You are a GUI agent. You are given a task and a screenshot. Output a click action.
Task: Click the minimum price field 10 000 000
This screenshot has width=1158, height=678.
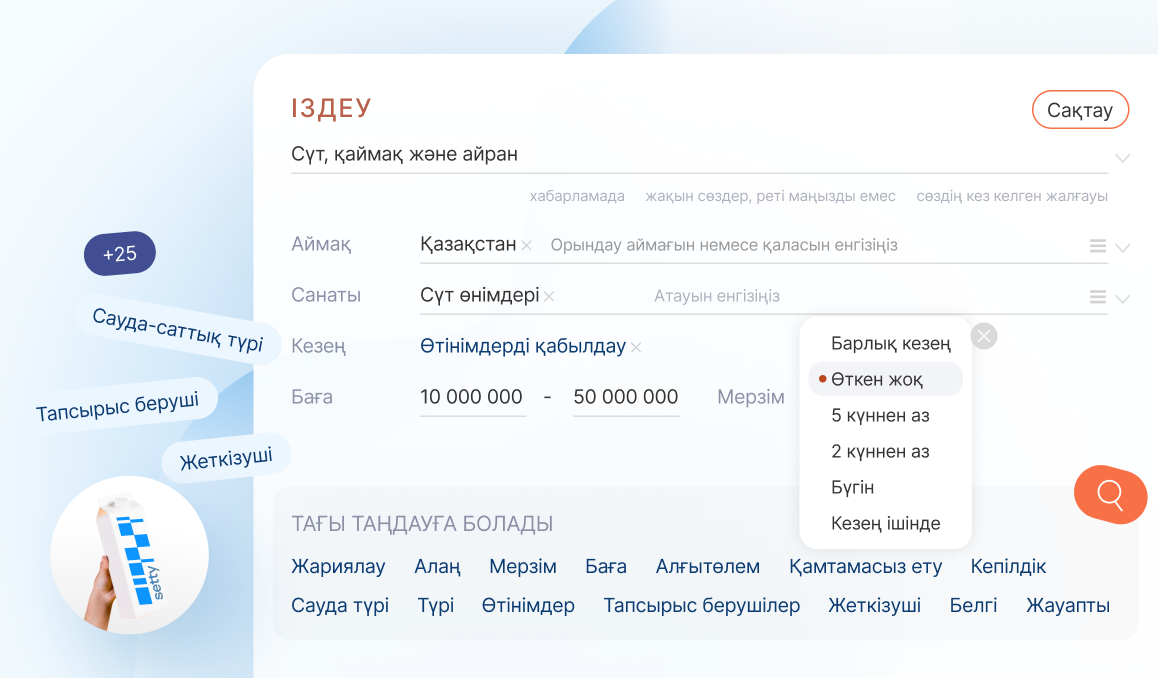(472, 397)
